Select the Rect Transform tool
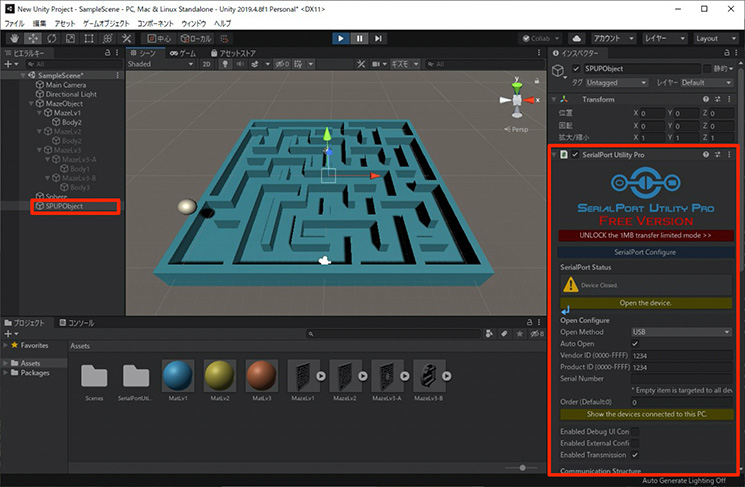745x487 pixels. click(x=89, y=38)
